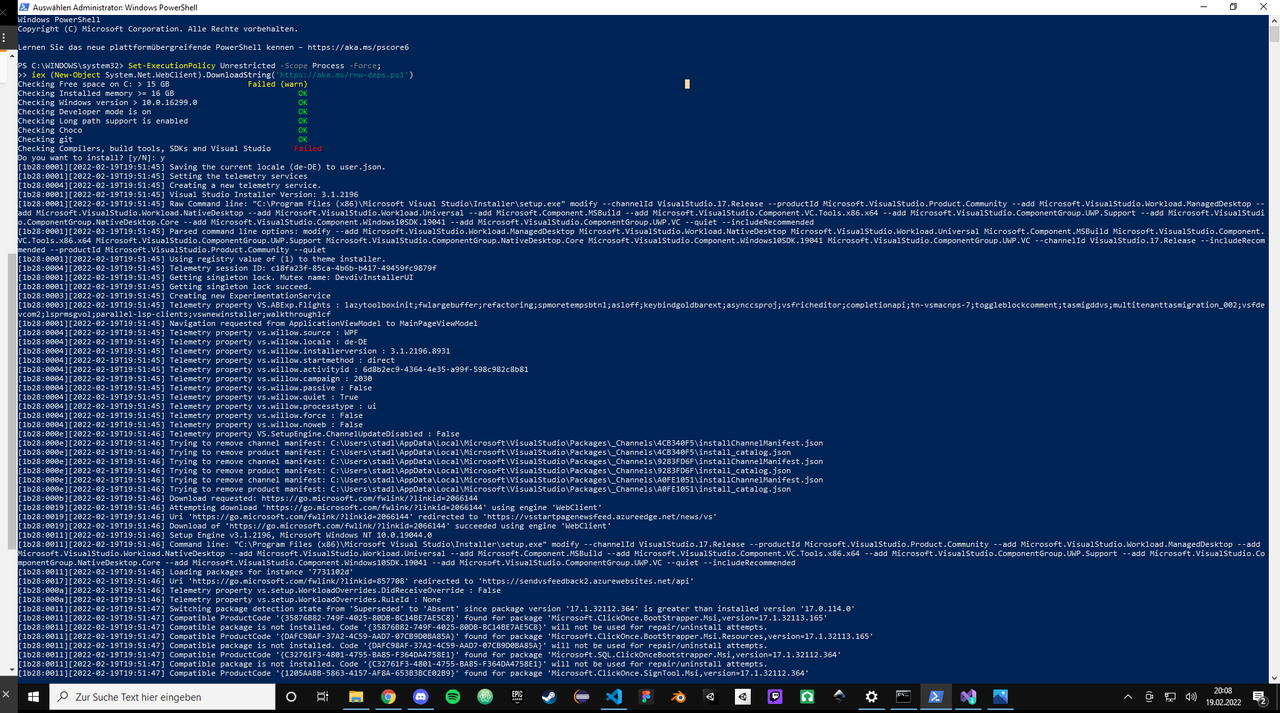Click 'Creating new ExperimentationService' line
The image size is (1280, 713).
tap(174, 296)
